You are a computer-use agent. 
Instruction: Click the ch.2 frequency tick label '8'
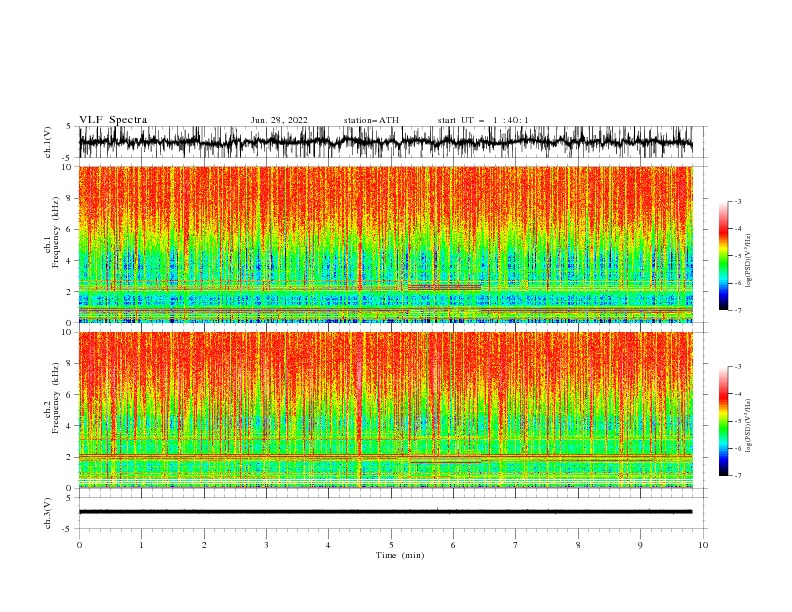tap(69, 364)
